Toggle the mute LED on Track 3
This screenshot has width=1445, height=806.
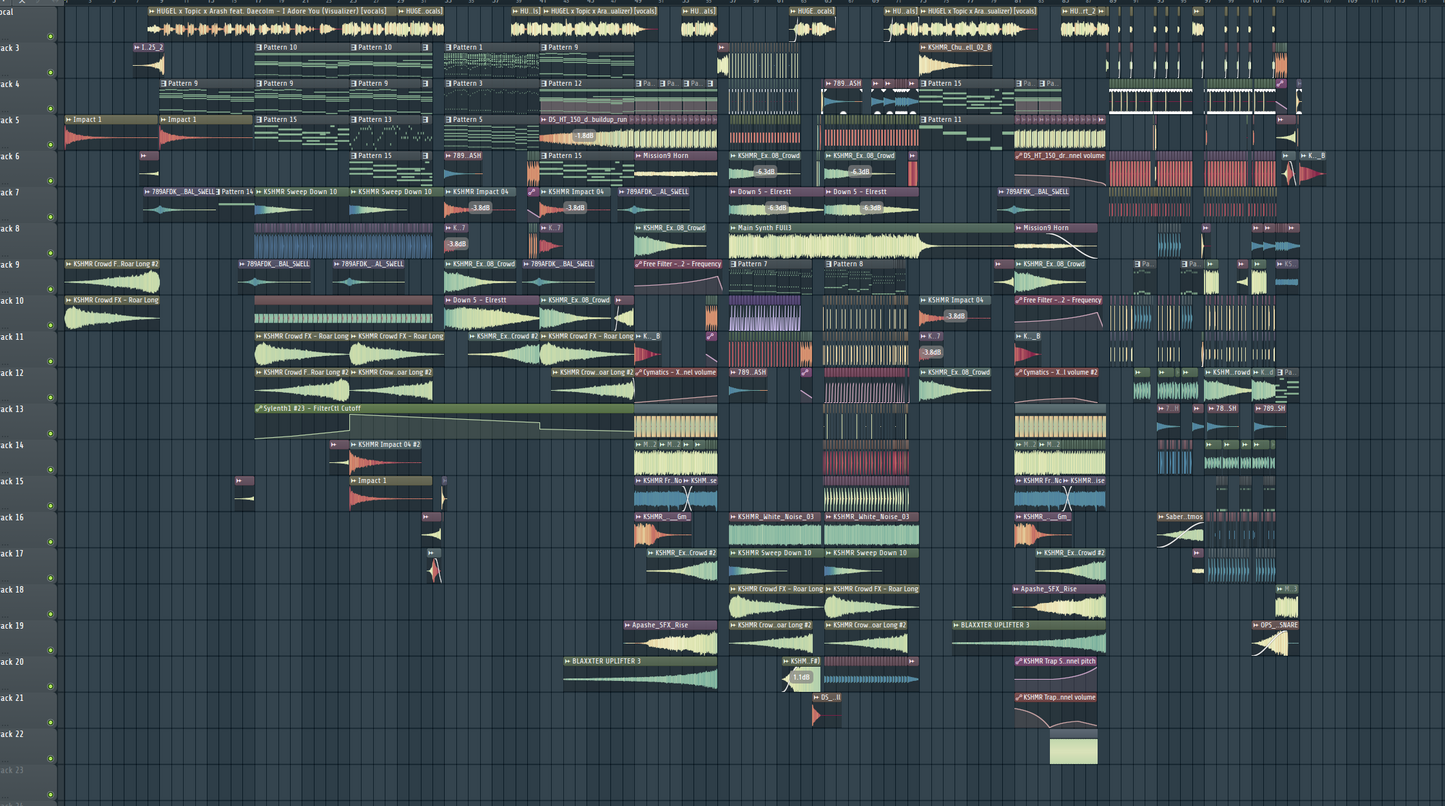coord(50,71)
